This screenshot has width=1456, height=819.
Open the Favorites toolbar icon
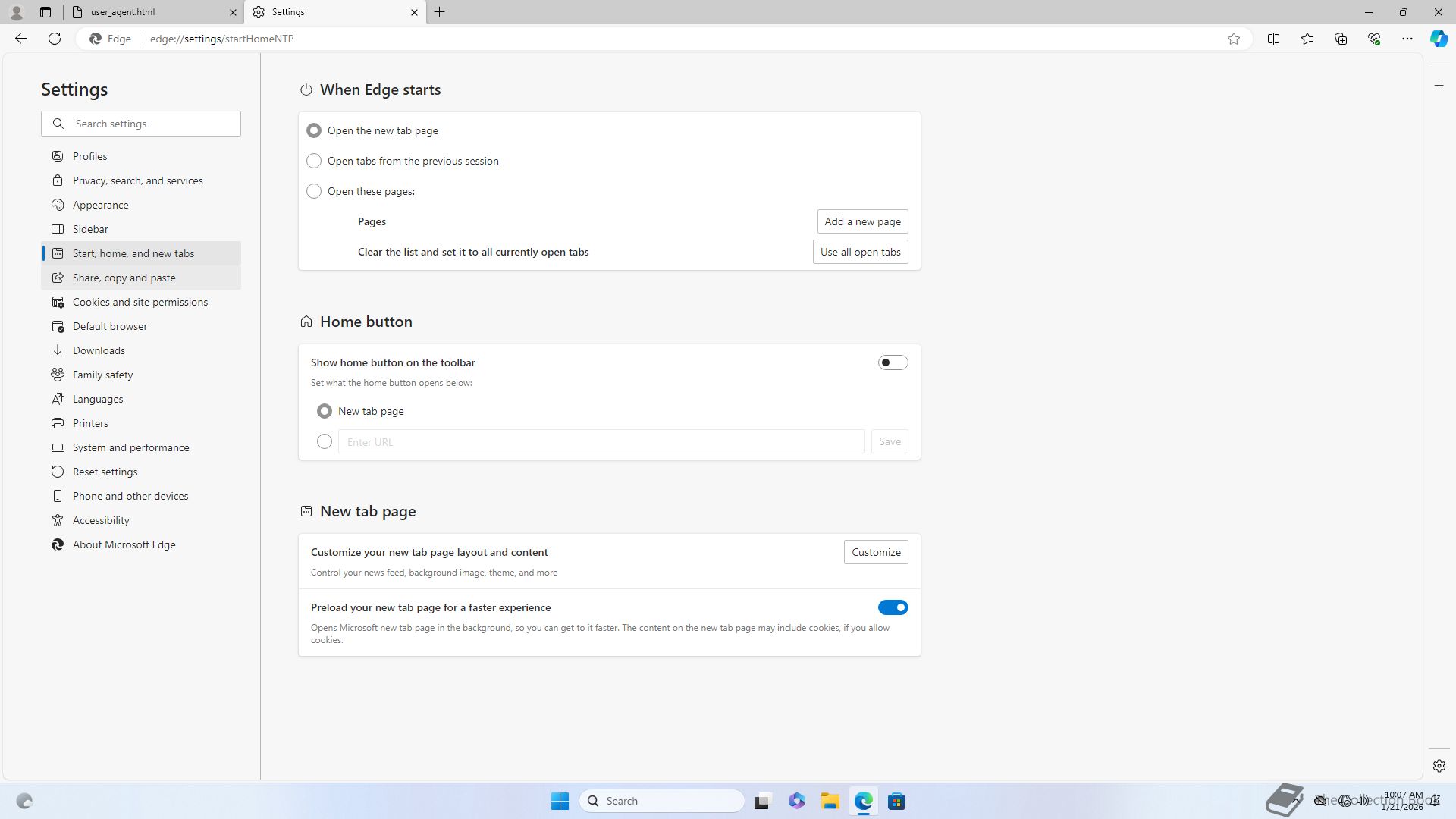1307,39
